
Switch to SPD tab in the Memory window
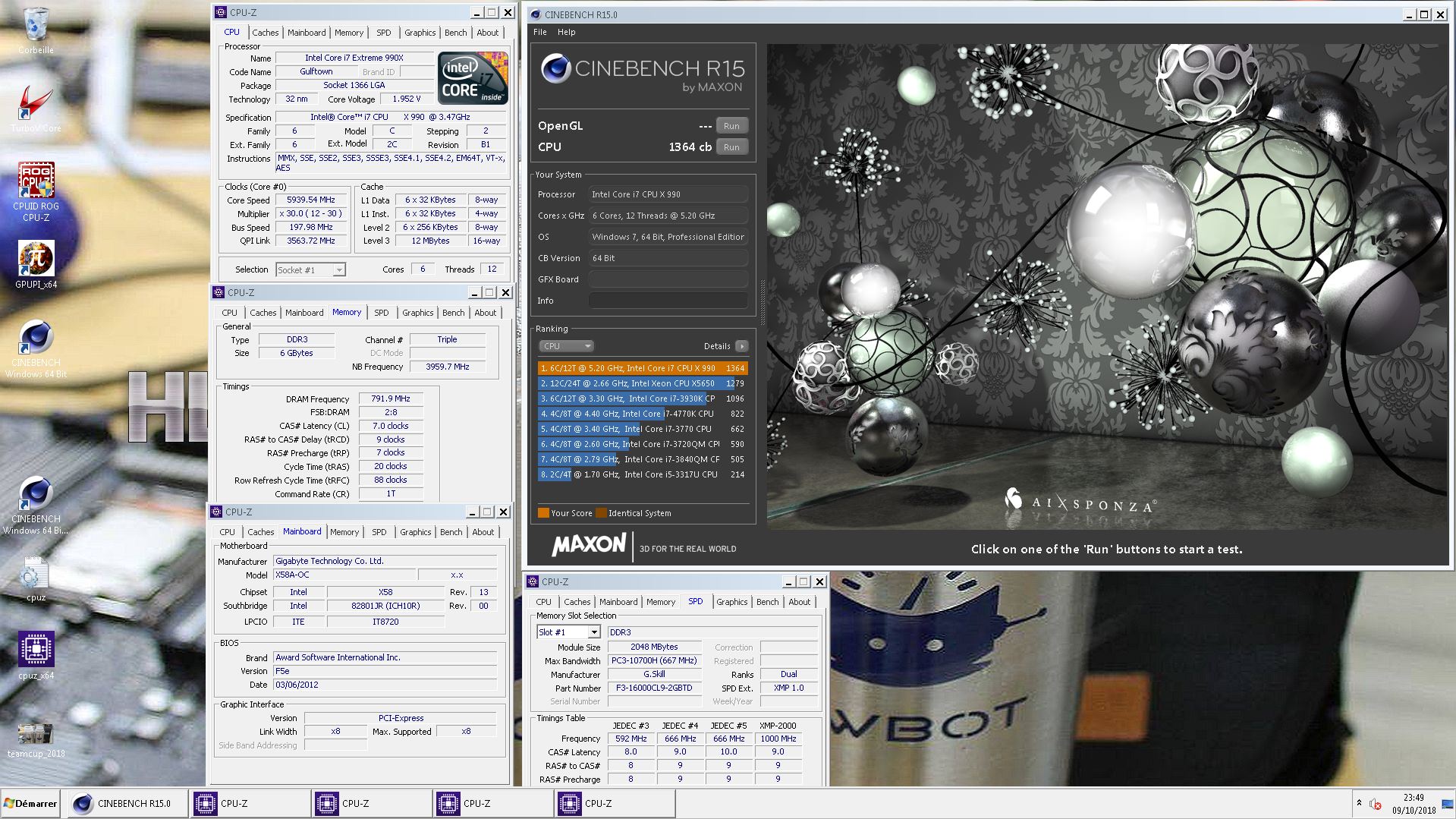(382, 313)
